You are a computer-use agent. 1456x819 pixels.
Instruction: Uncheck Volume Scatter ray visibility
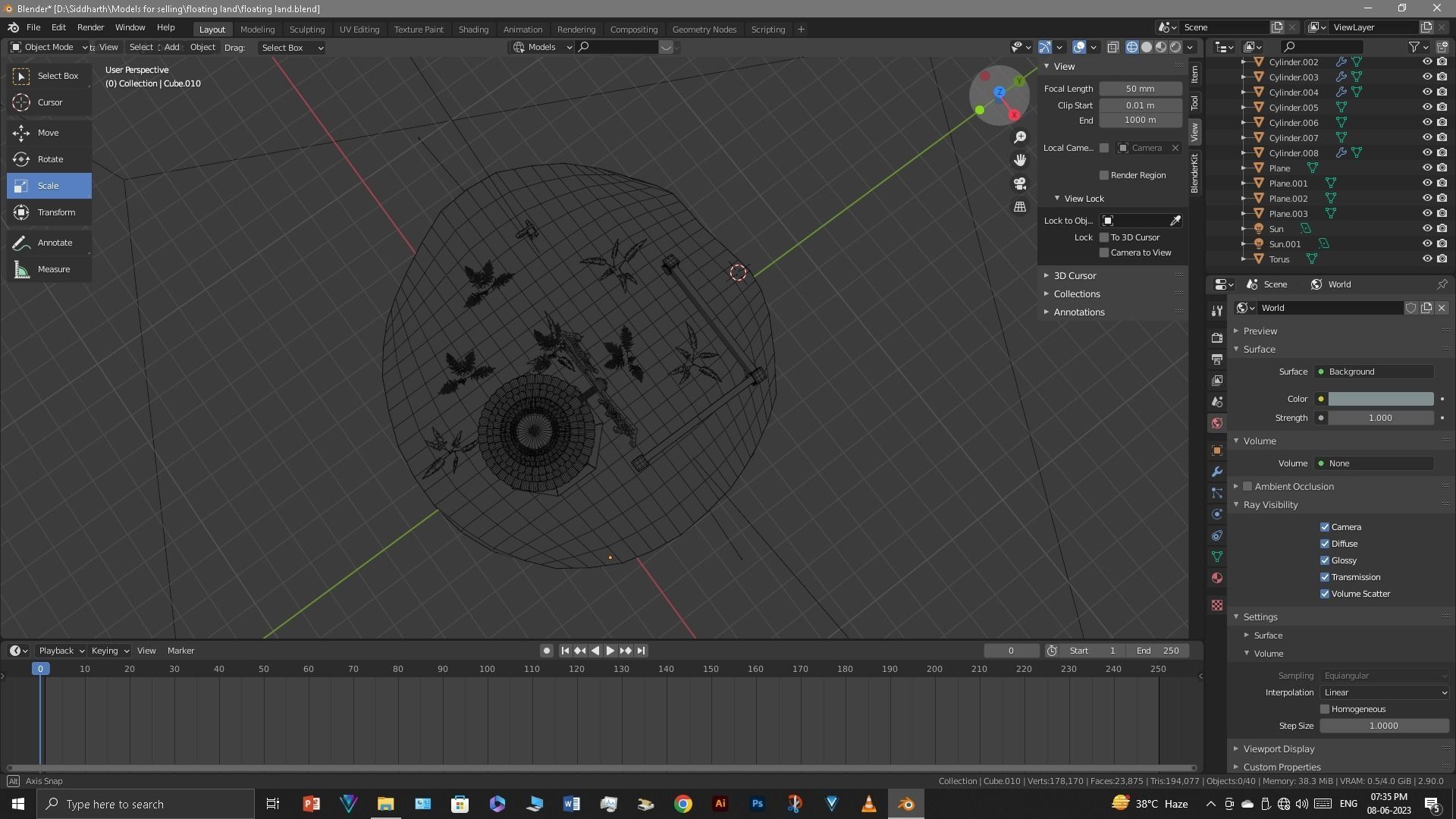click(1325, 594)
